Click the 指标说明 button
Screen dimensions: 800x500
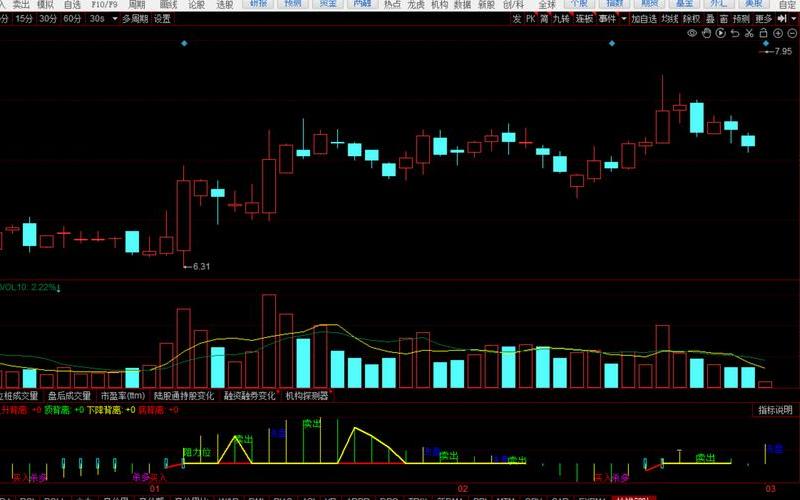pyautogui.click(x=775, y=410)
